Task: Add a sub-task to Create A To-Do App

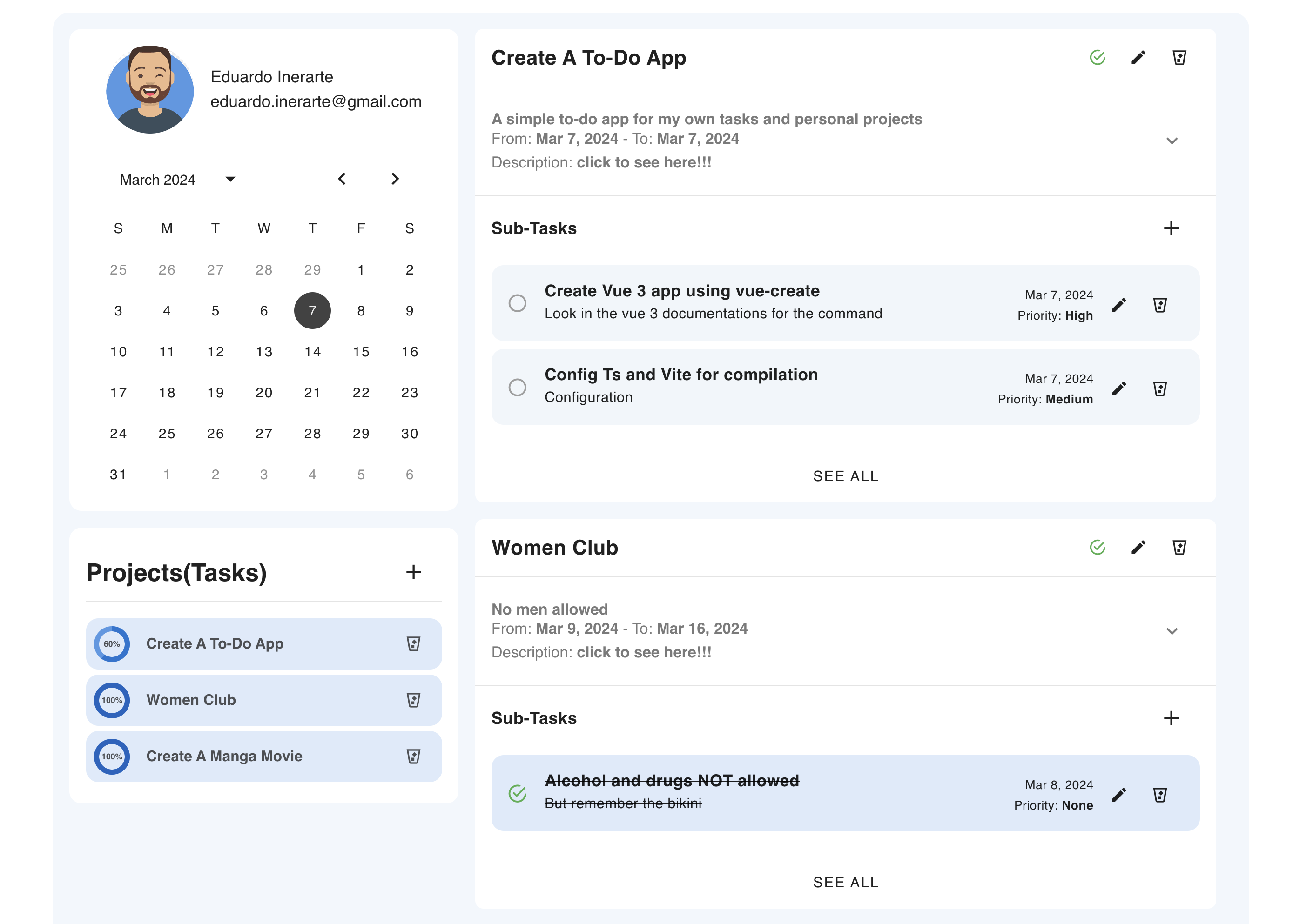Action: tap(1171, 228)
